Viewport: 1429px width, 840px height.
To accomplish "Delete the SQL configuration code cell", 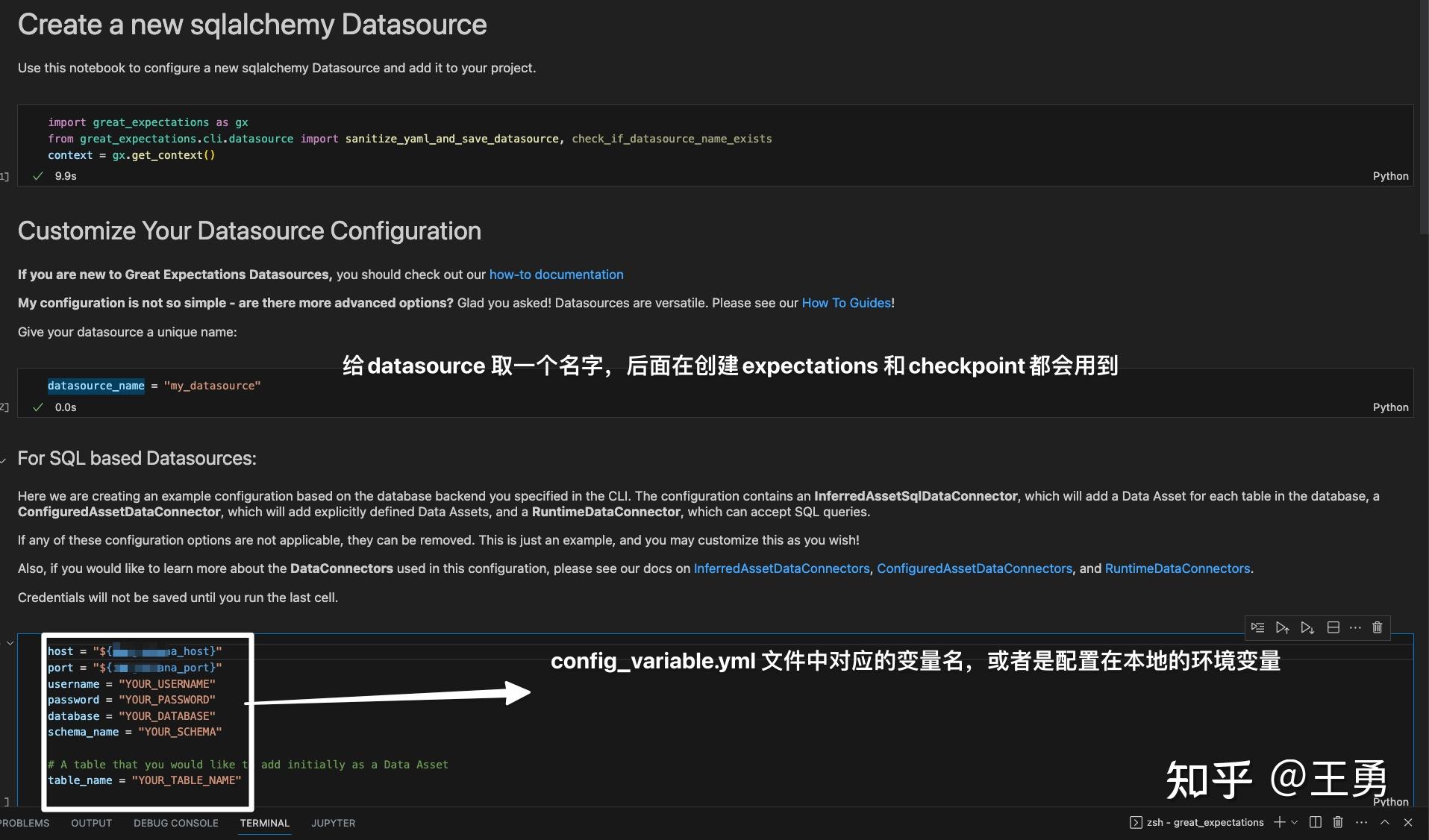I will point(1377,627).
